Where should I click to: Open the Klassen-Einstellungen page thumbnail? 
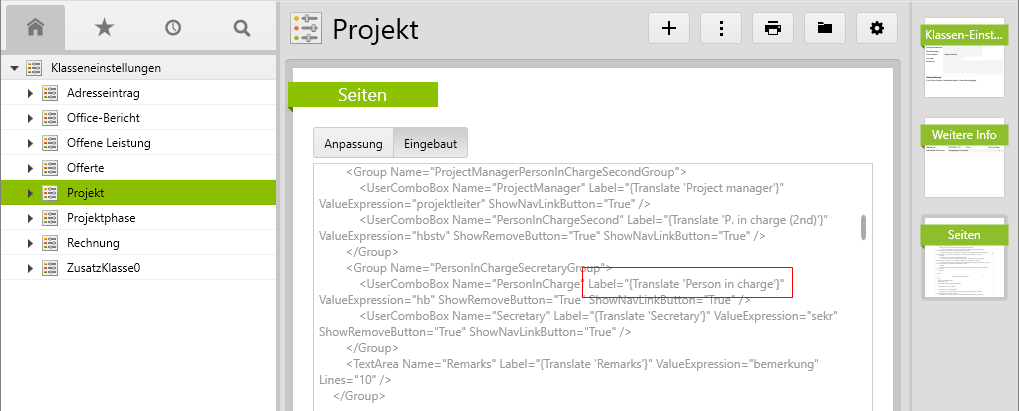coord(963,59)
